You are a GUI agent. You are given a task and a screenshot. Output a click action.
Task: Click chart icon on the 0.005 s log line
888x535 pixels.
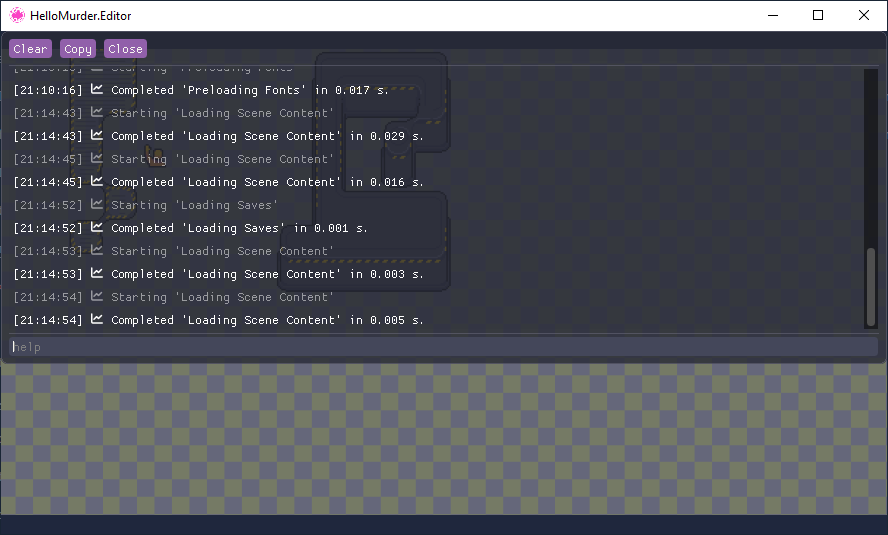97,320
